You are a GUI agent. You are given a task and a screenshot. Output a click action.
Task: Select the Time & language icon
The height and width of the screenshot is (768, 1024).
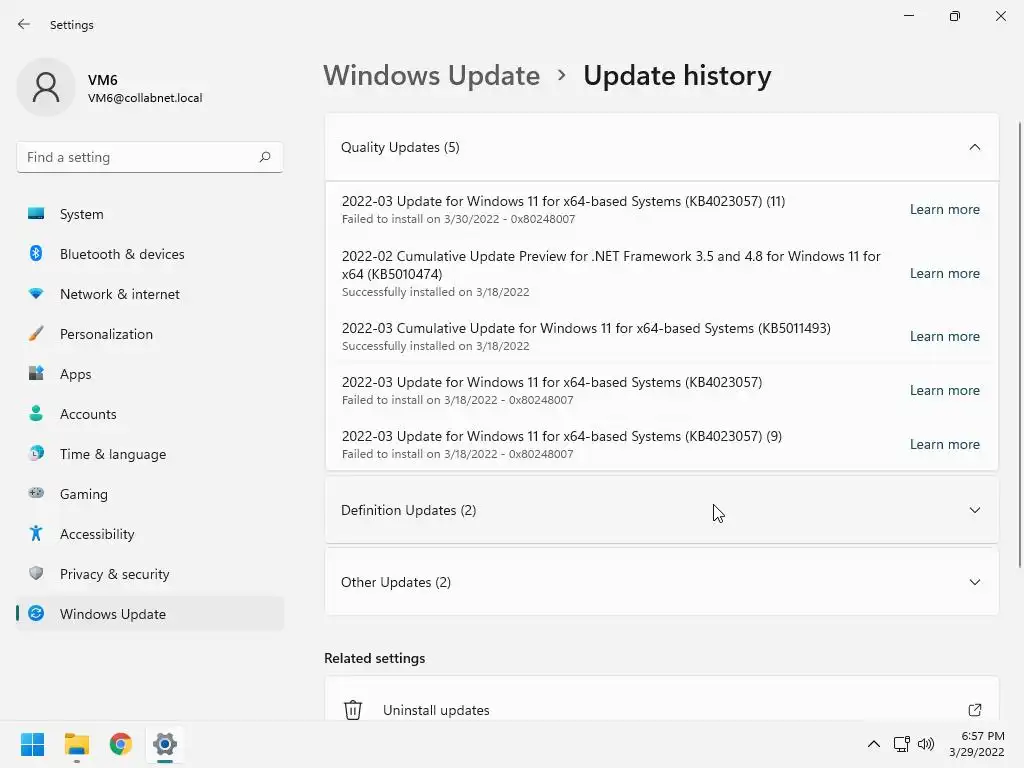click(x=36, y=453)
